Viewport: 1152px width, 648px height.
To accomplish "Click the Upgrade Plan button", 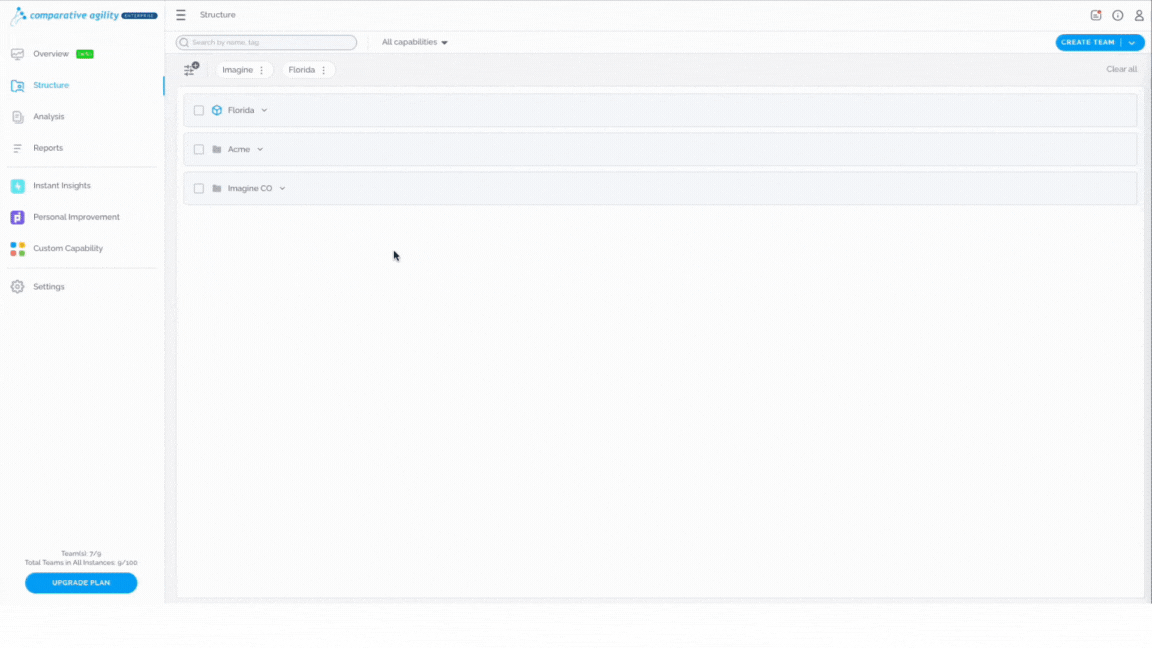I will click(x=81, y=583).
